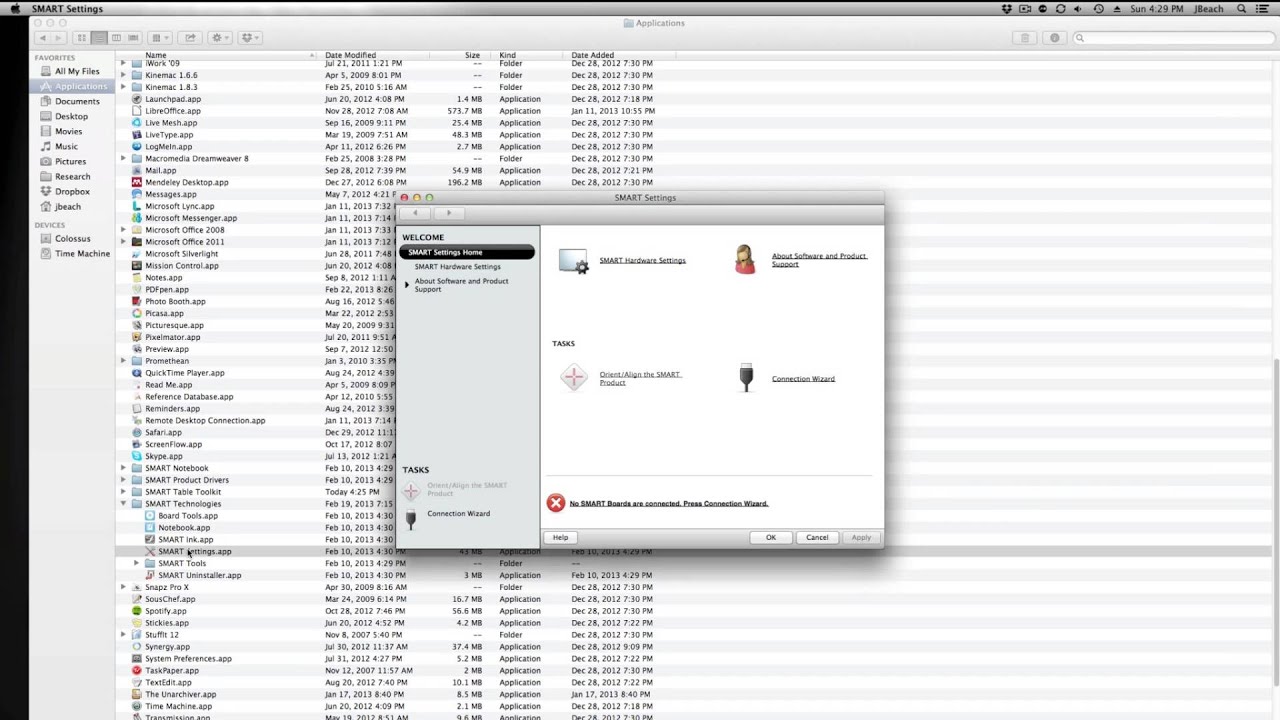Click Connection Wizard link in main pane
Screen dimensions: 1280x720
pyautogui.click(x=803, y=379)
